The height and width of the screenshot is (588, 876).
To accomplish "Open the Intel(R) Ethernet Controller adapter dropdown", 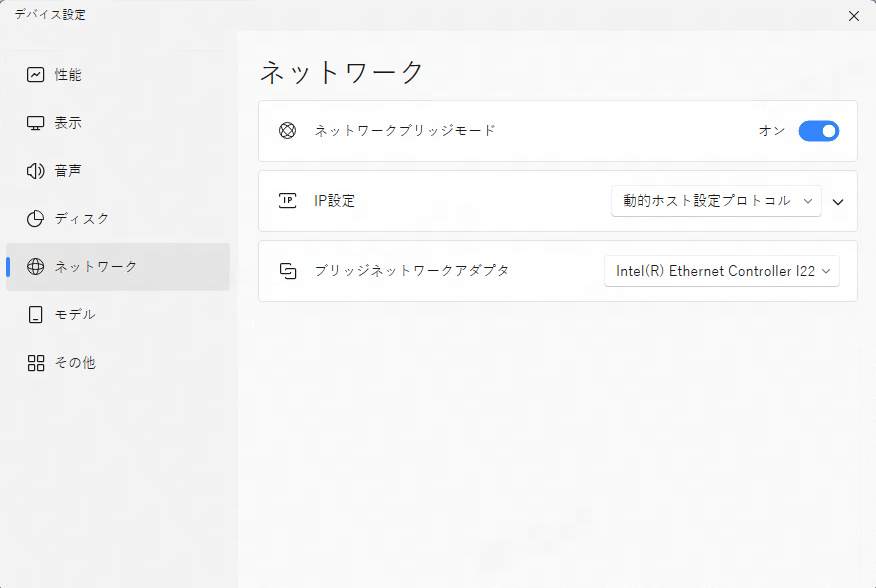I will pyautogui.click(x=721, y=270).
